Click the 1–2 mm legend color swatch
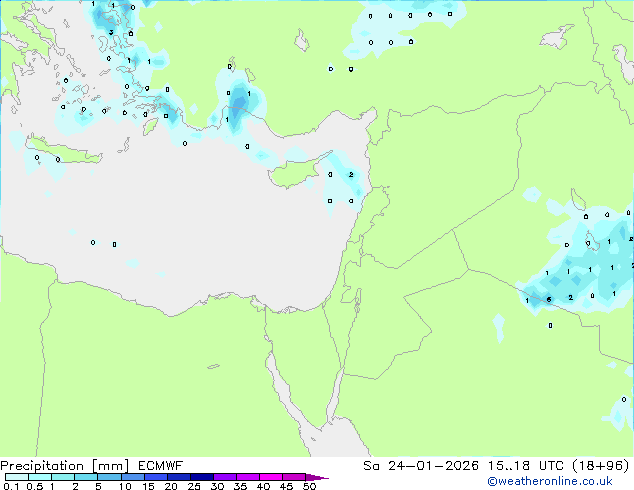Image resolution: width=634 pixels, height=490 pixels. coord(63,477)
